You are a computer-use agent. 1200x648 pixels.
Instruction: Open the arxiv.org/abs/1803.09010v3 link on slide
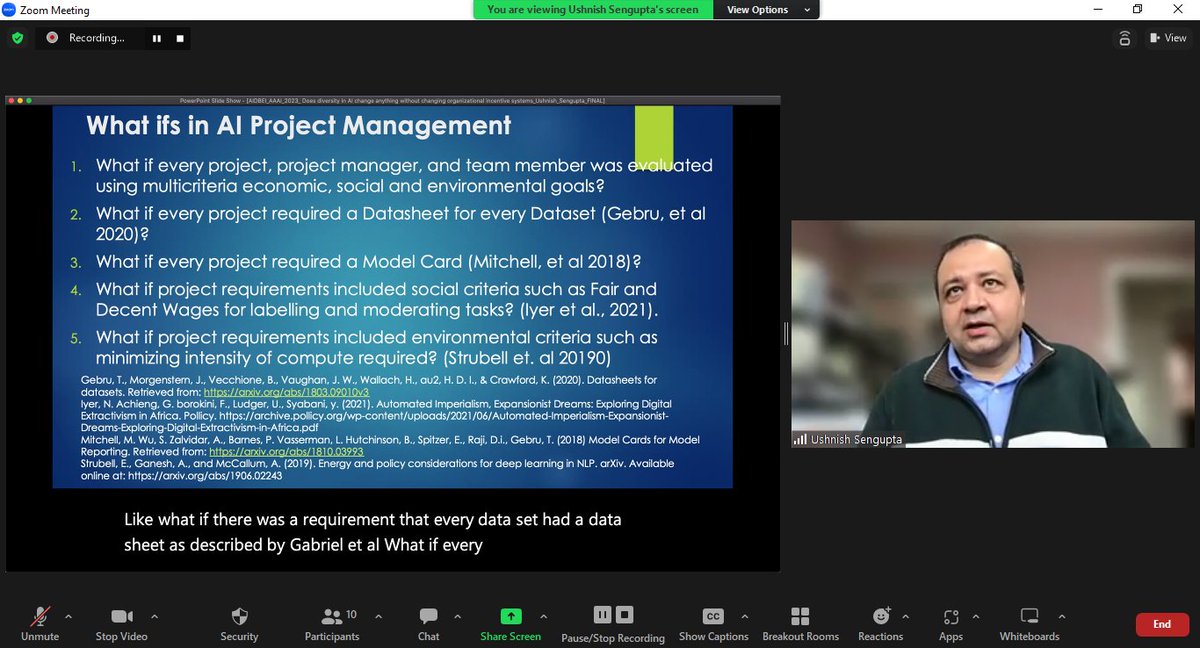[286, 392]
